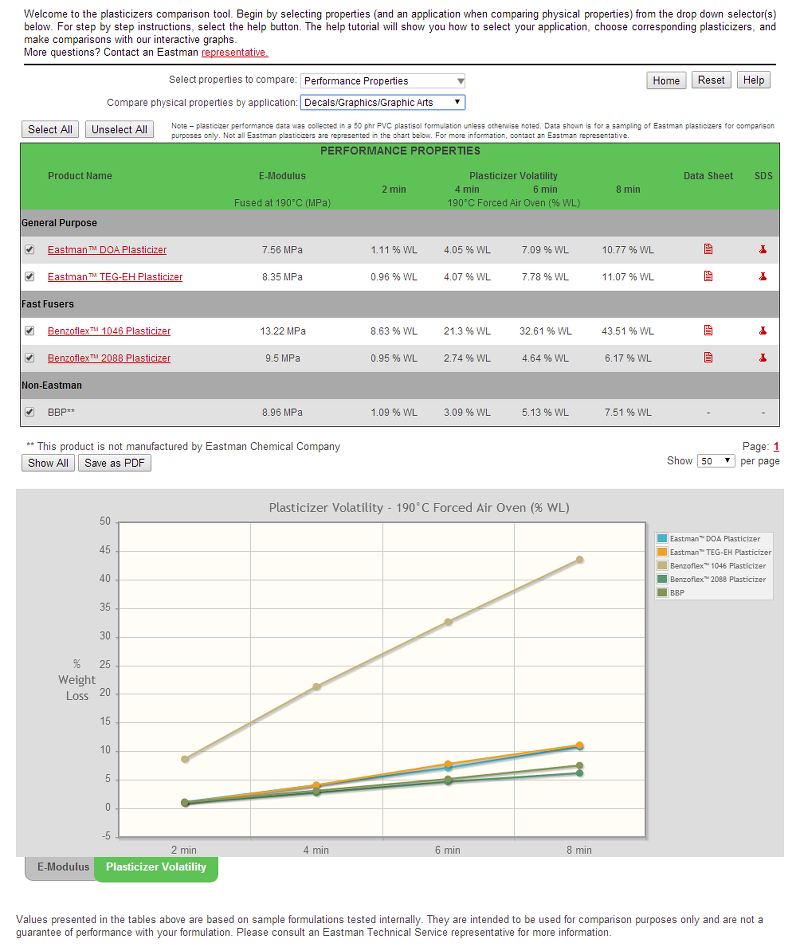Viewport: 800px width, 947px height.
Task: Click Eastman DOA Plasticizer legend color swatch
Action: [x=662, y=538]
